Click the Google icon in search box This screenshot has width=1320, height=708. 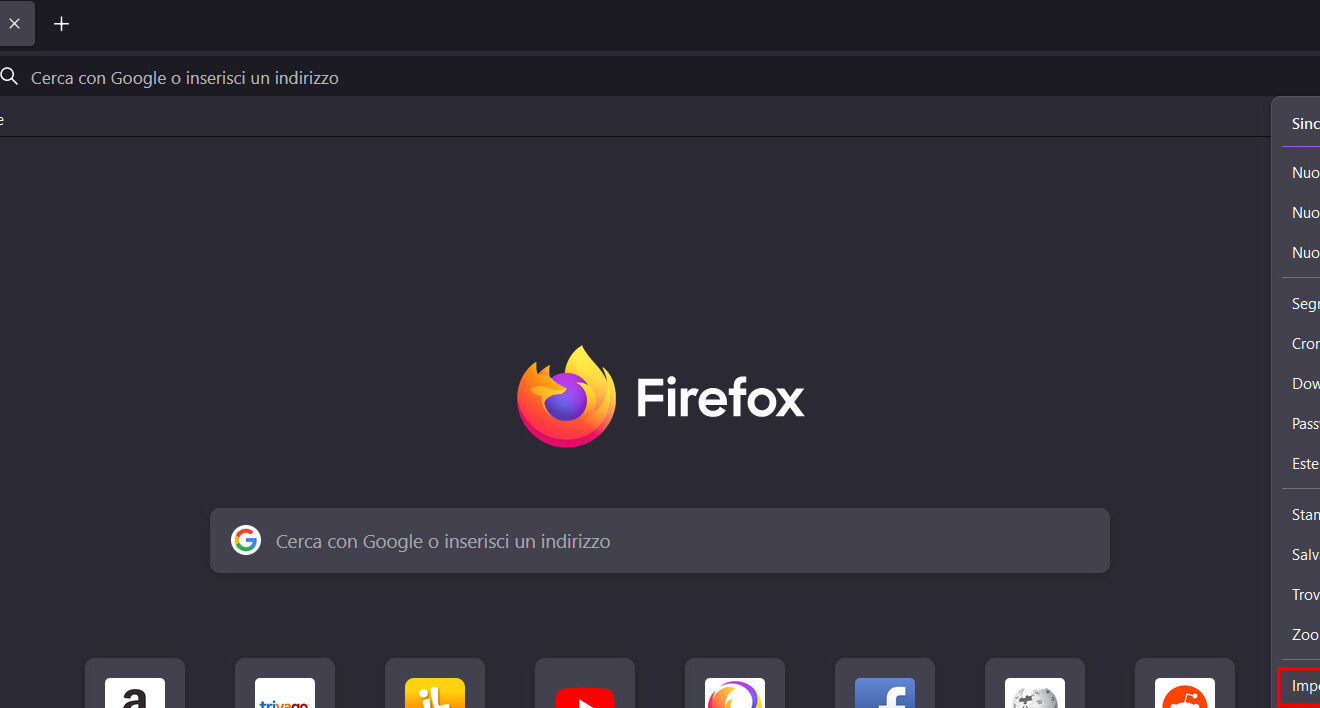coord(246,541)
